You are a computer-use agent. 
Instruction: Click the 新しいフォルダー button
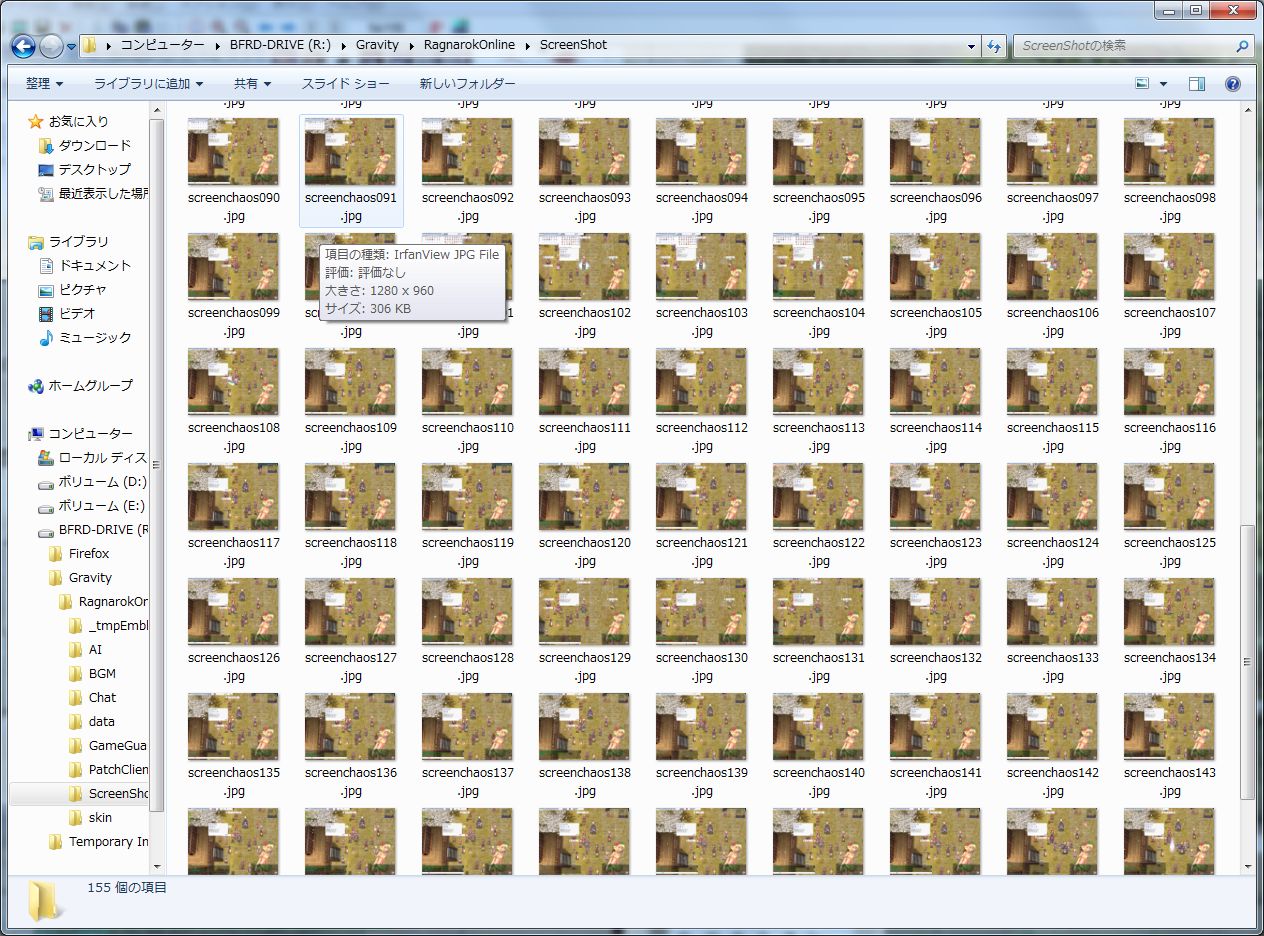tap(468, 84)
